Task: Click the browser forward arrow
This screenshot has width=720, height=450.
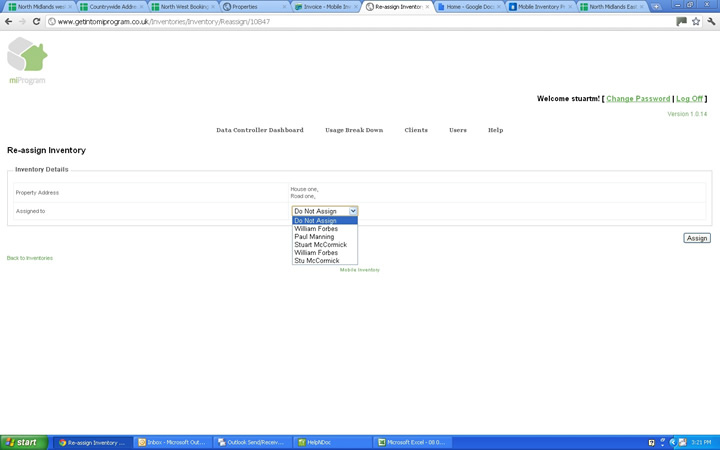Action: coord(22,21)
